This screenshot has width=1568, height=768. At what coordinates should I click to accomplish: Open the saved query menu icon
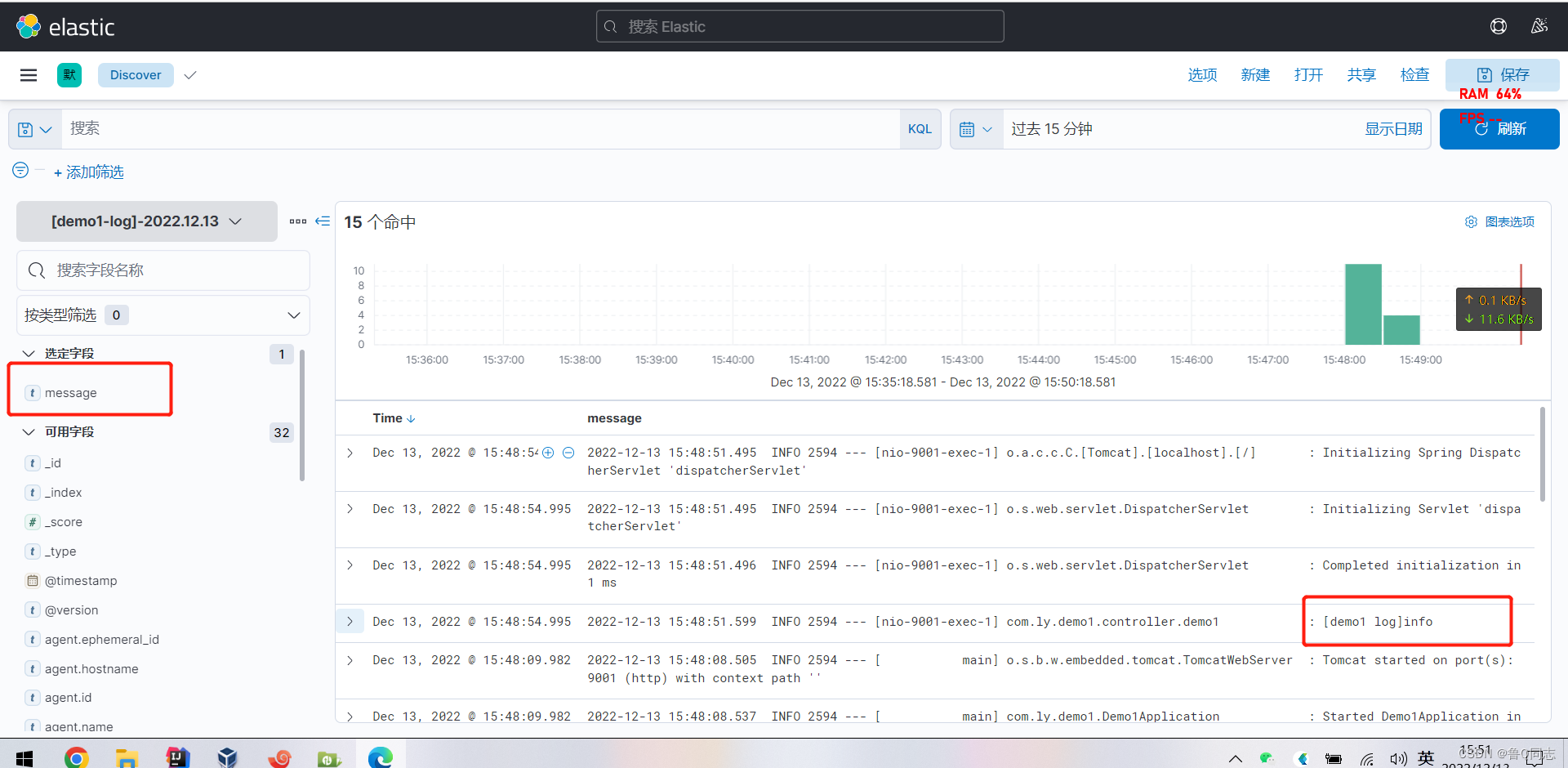point(34,129)
